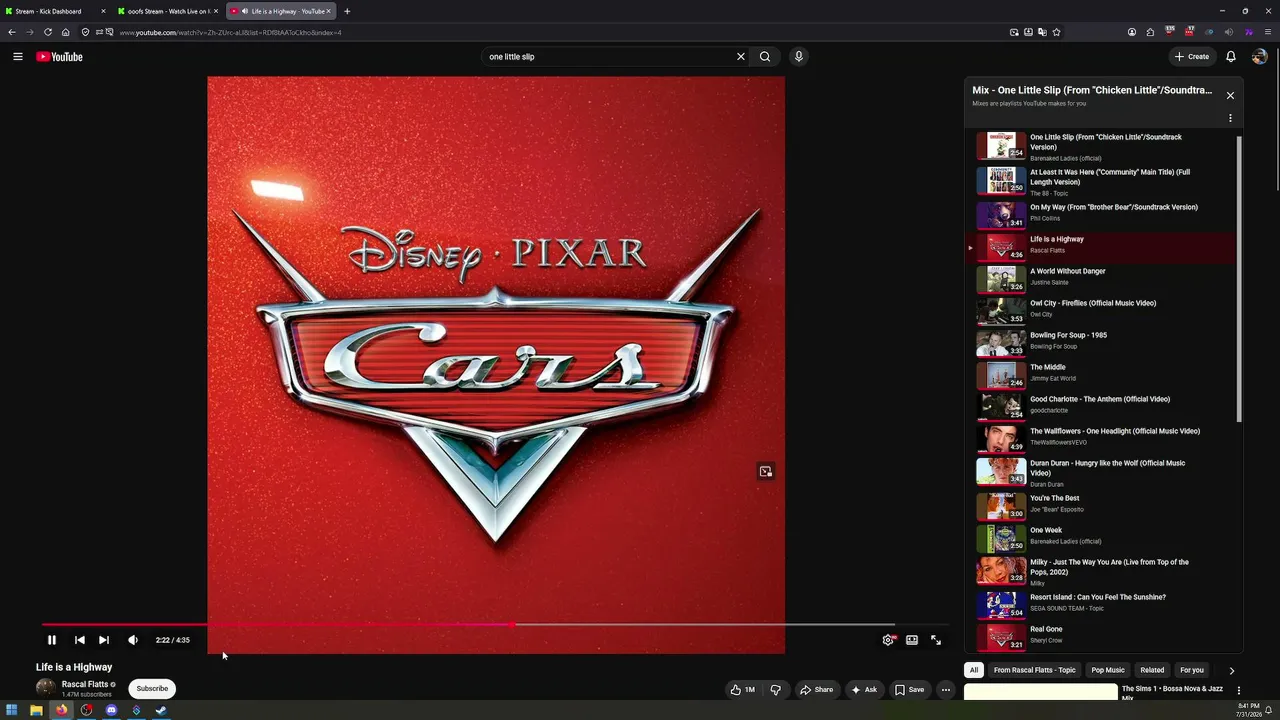Pause the Life is a Highway video
Image resolution: width=1280 pixels, height=720 pixels.
click(52, 640)
